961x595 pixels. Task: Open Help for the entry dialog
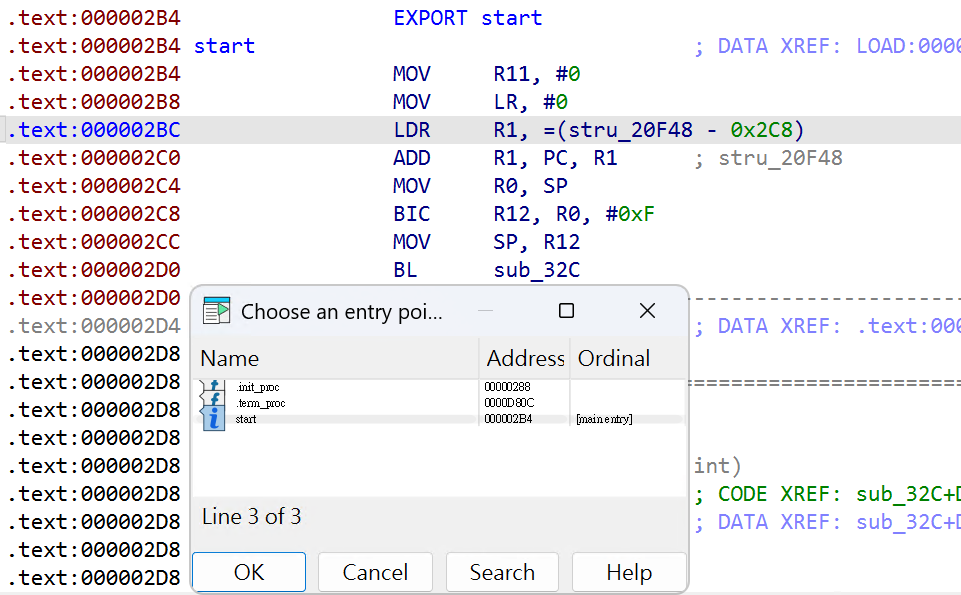(629, 572)
